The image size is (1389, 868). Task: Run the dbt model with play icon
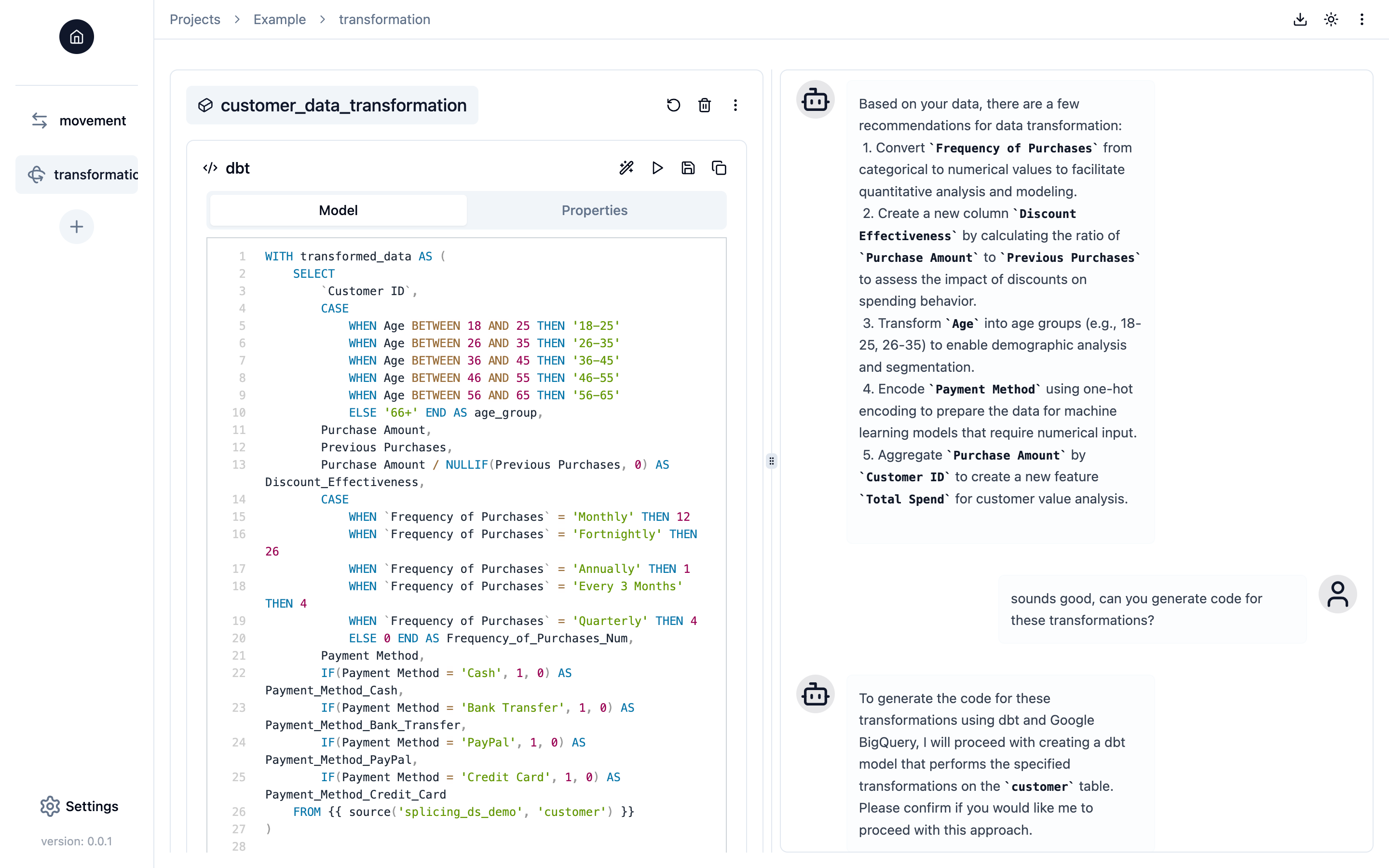click(657, 168)
